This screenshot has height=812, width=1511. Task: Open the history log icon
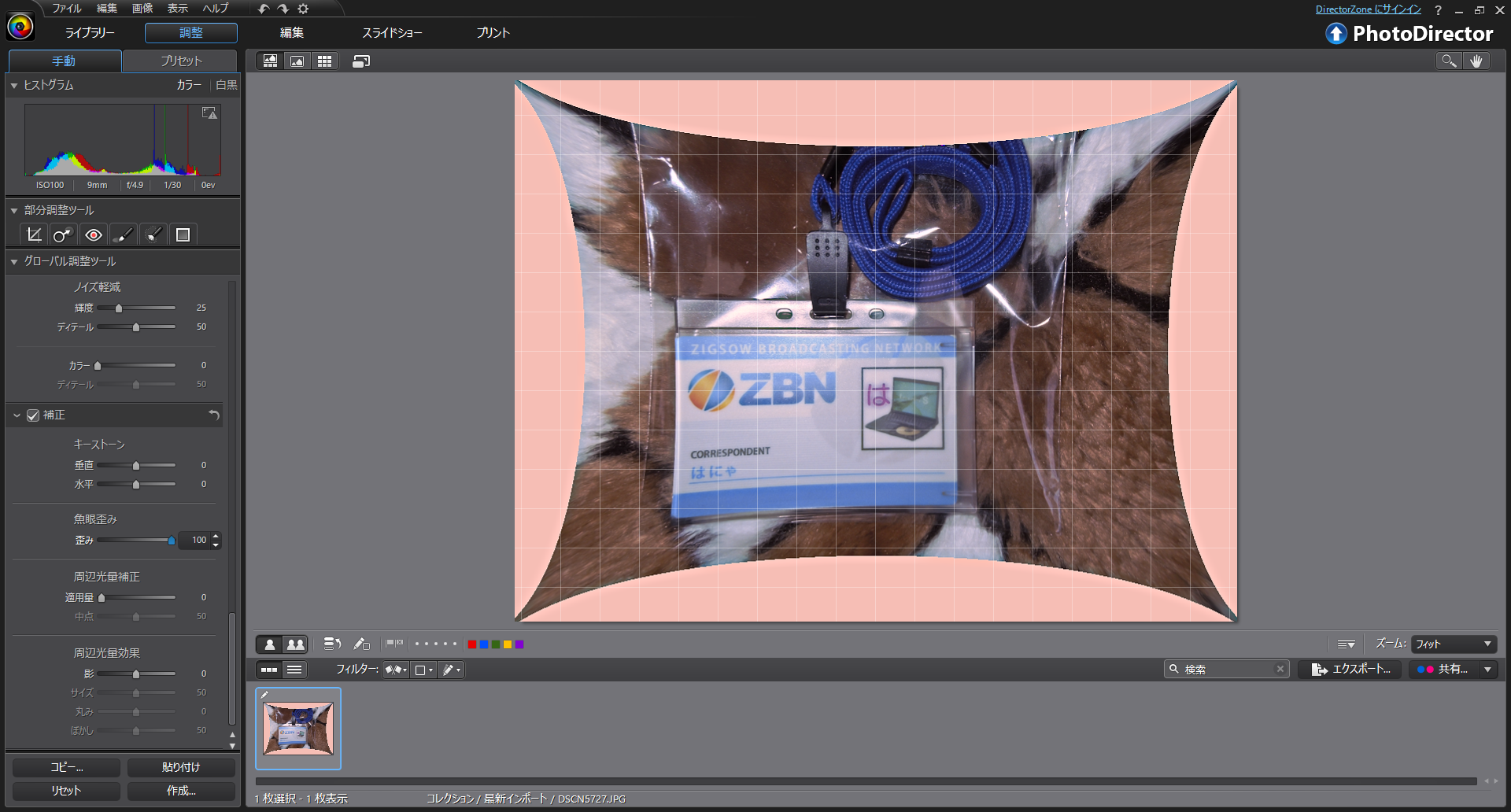[x=332, y=644]
